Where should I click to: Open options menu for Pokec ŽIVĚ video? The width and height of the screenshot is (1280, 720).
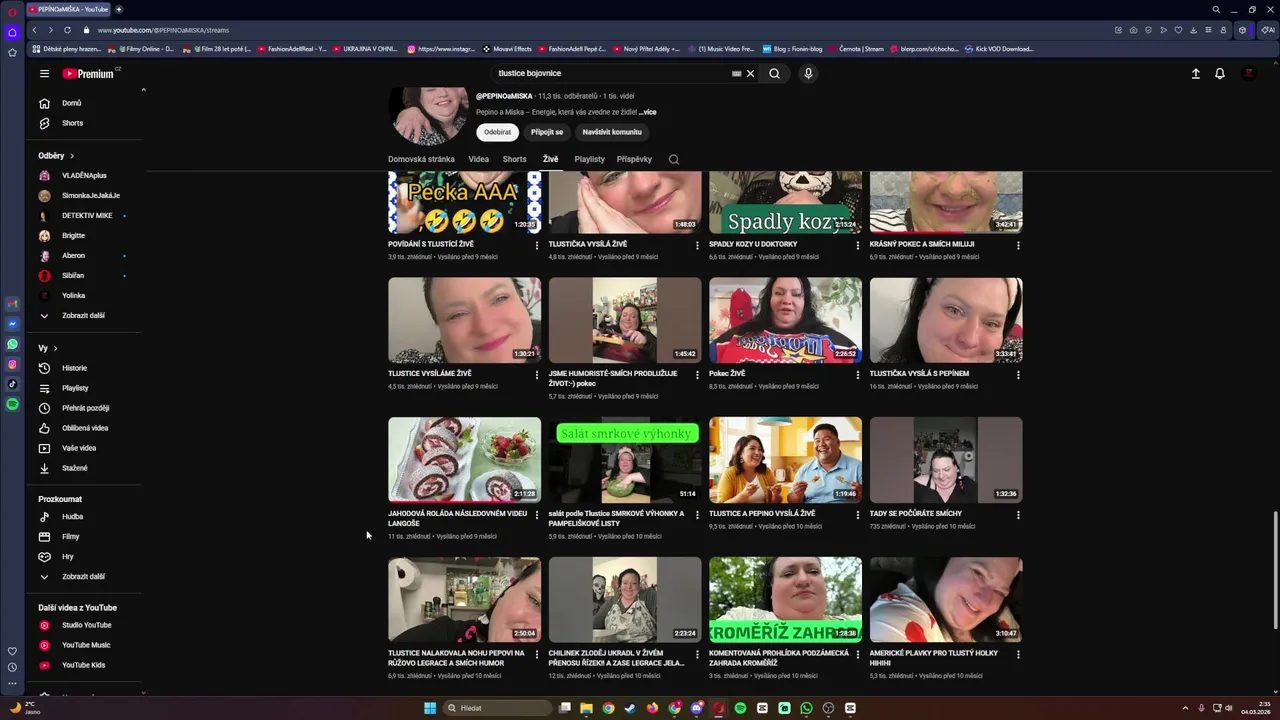[857, 375]
